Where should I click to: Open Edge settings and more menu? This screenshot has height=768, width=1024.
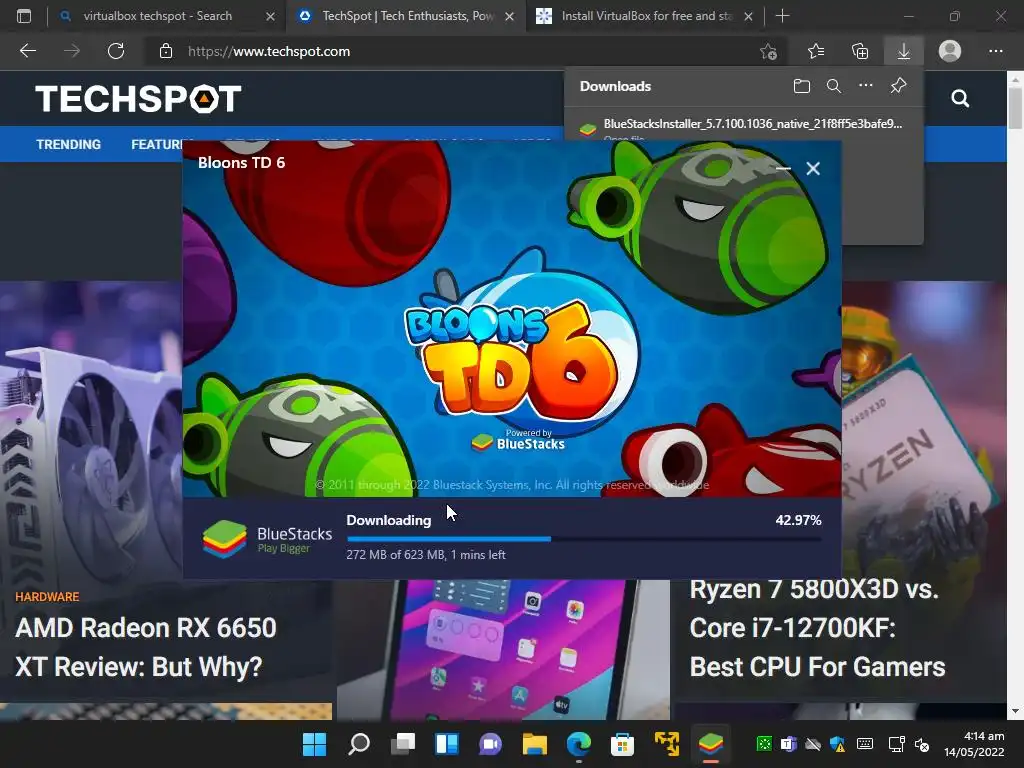click(995, 51)
